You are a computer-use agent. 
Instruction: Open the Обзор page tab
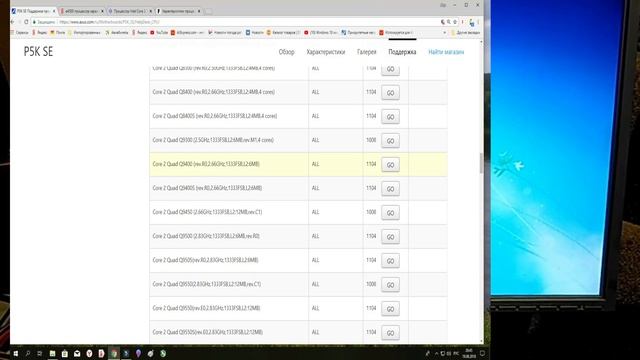(x=286, y=52)
